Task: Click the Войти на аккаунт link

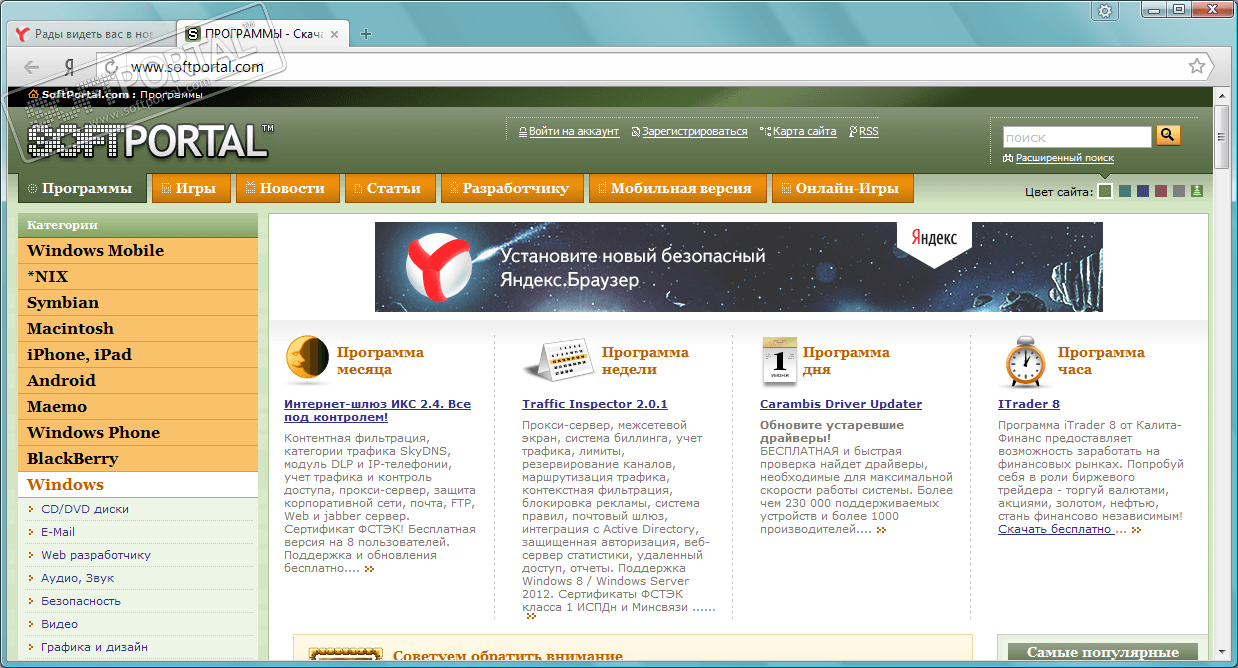Action: (x=574, y=132)
